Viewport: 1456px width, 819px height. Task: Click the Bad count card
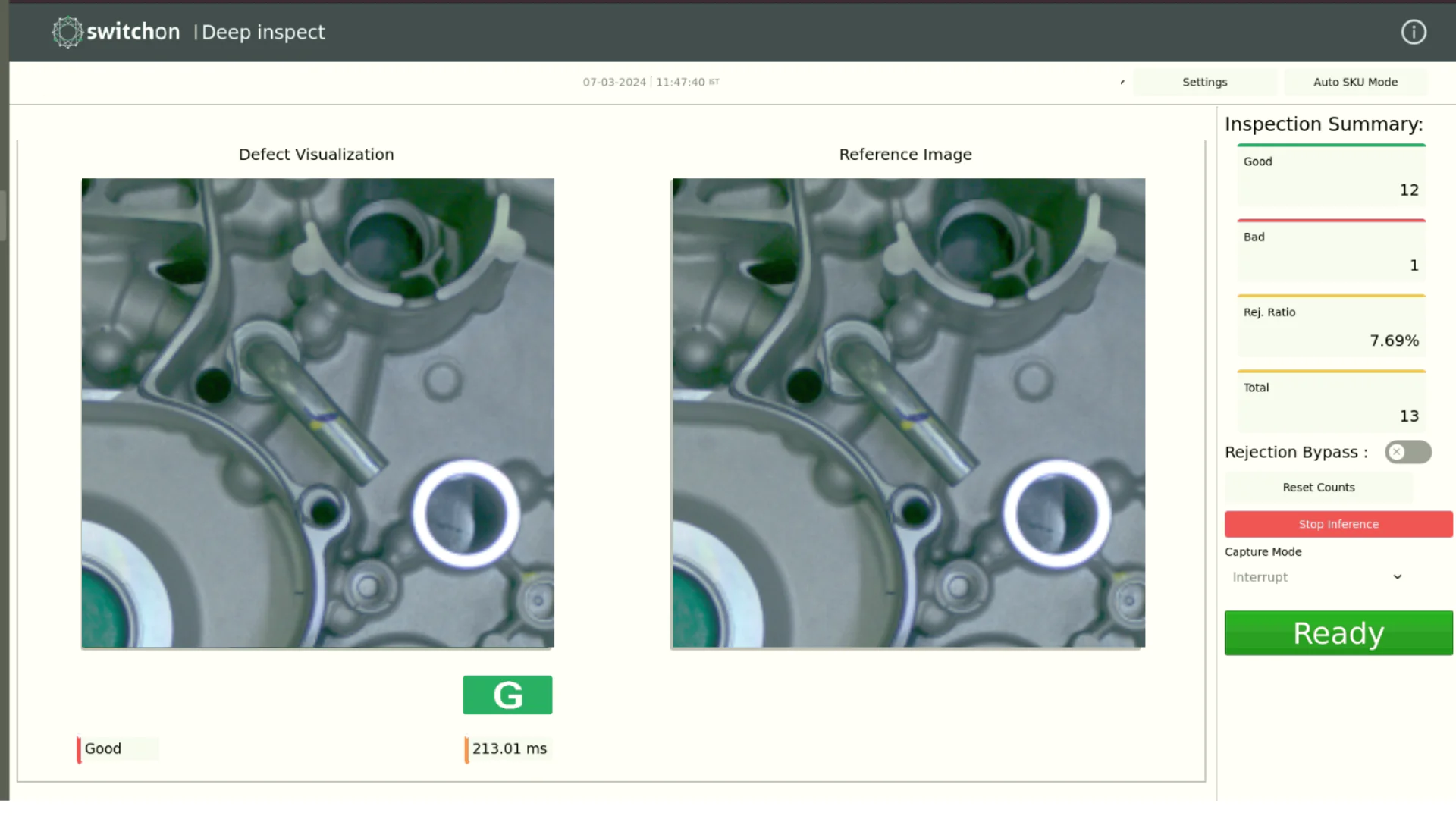[1330, 250]
